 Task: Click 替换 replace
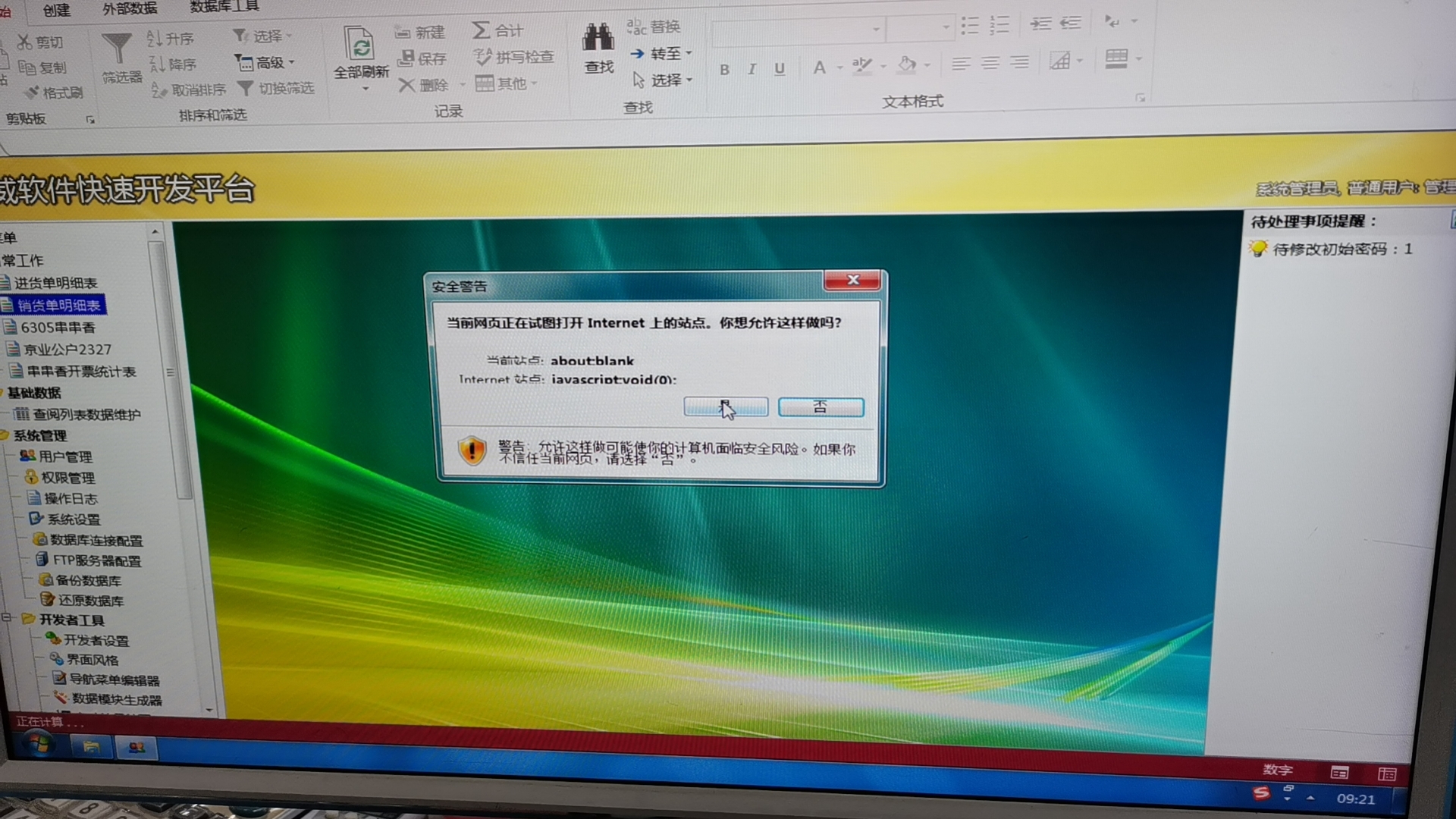pos(654,27)
